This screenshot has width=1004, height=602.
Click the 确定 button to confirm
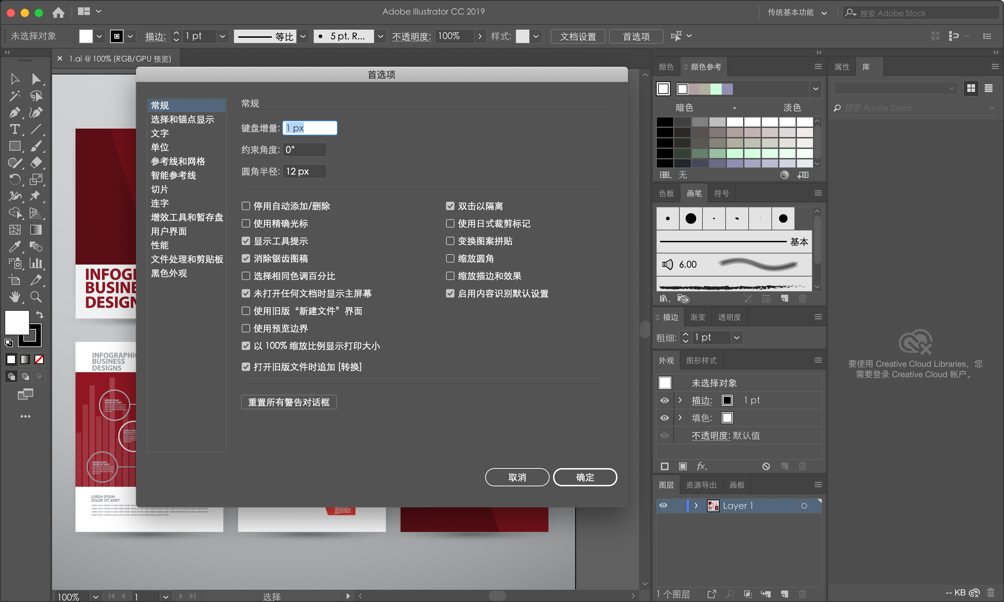point(584,477)
